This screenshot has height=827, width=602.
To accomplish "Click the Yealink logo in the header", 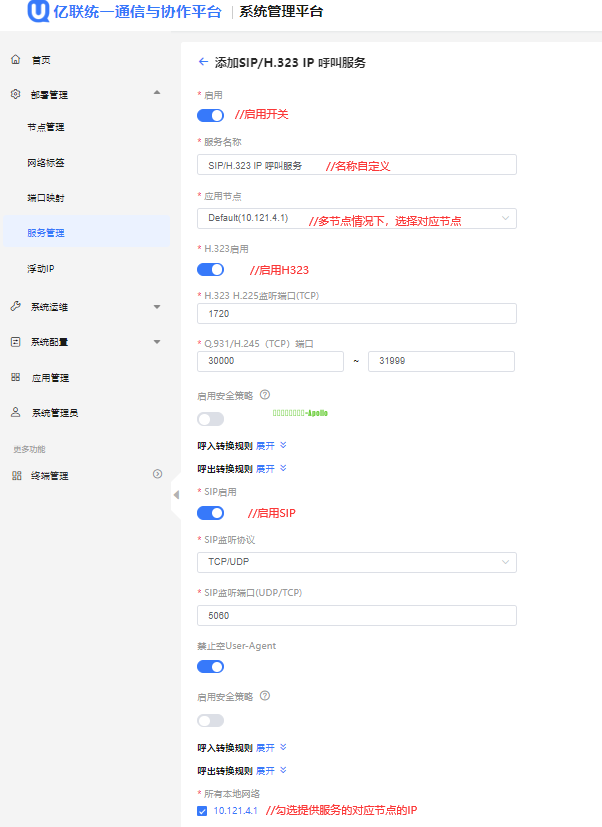I will point(40,13).
